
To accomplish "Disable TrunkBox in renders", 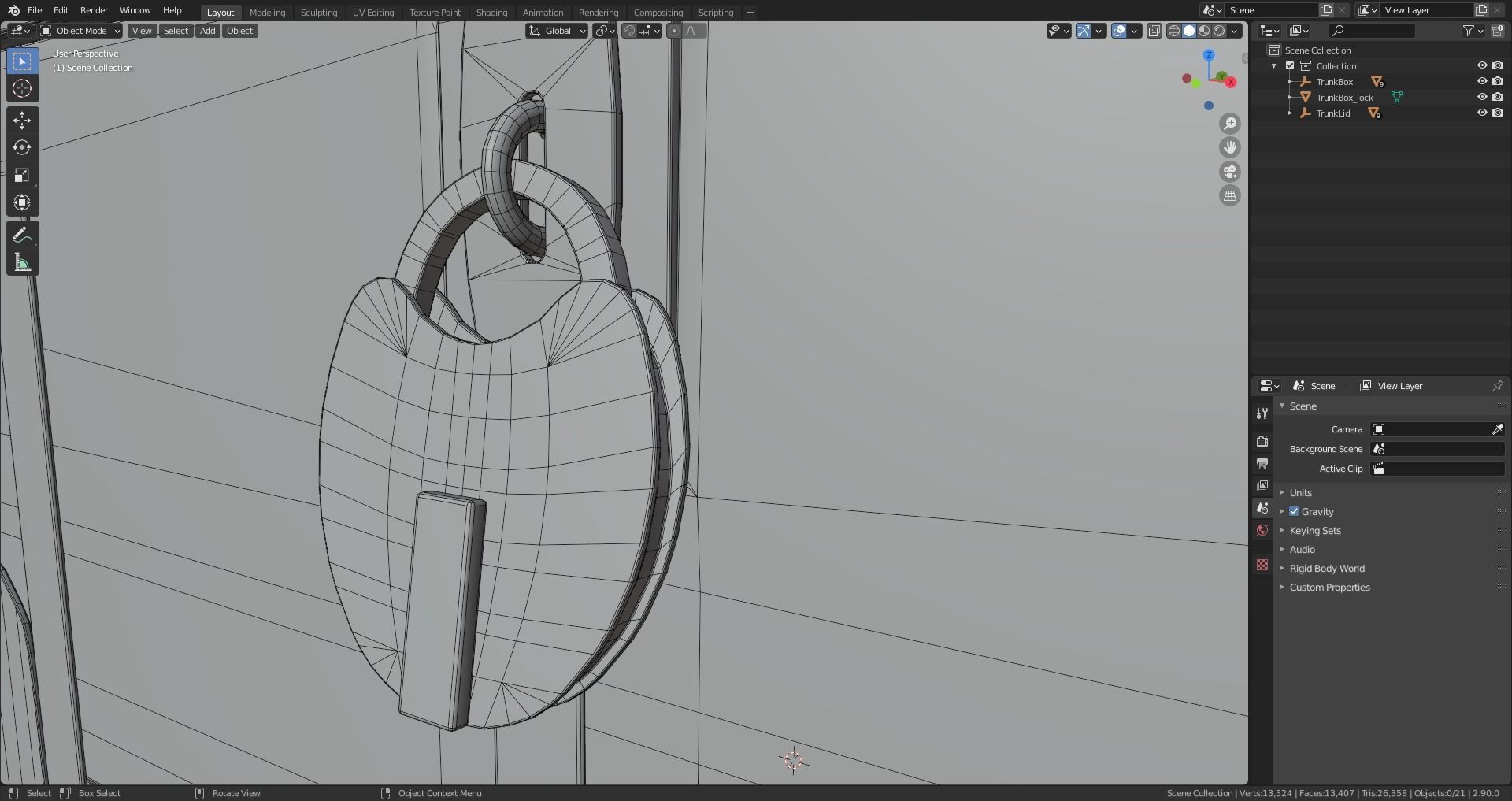I will [x=1497, y=82].
